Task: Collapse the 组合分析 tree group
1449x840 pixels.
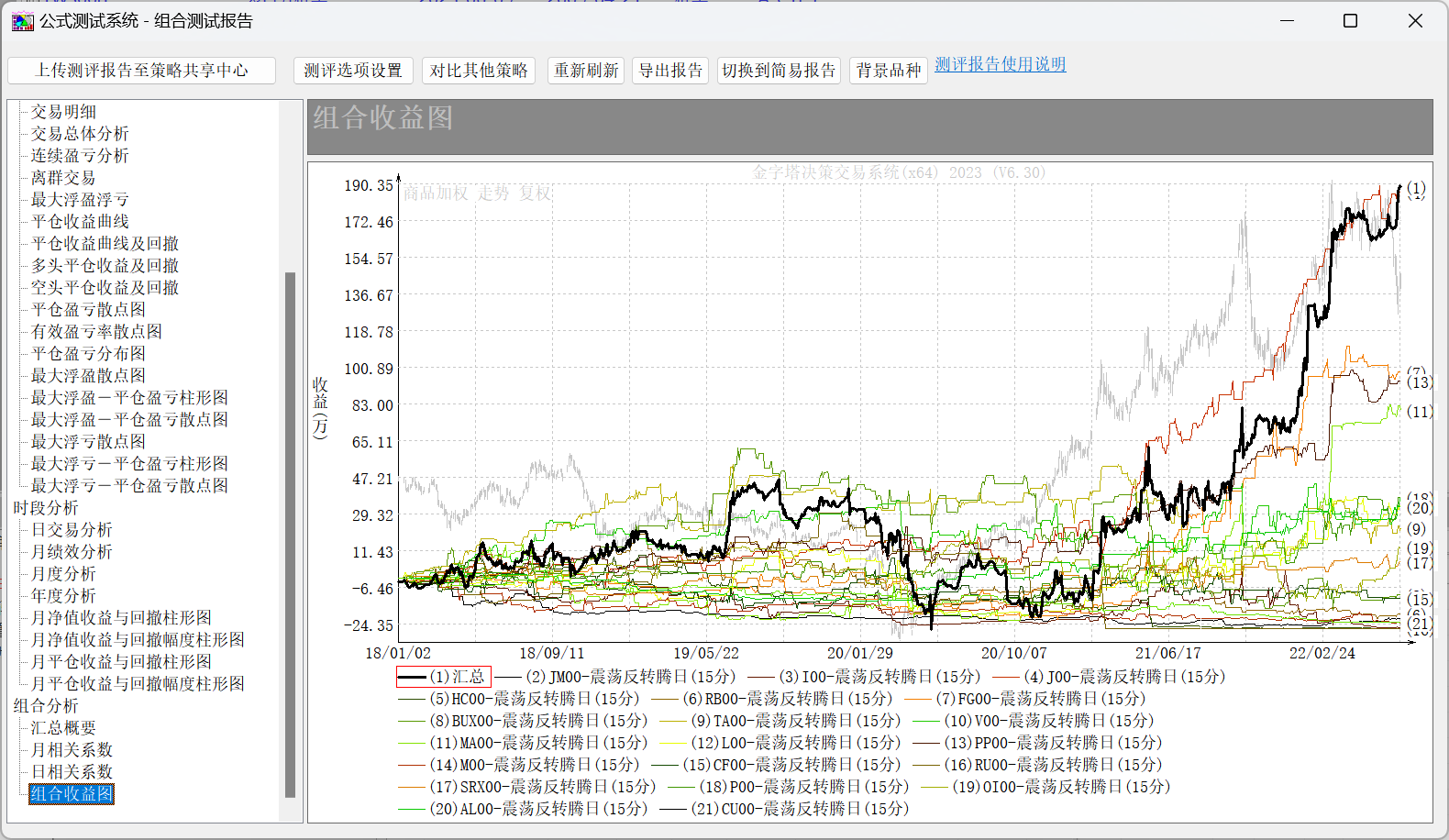Action: tap(46, 706)
